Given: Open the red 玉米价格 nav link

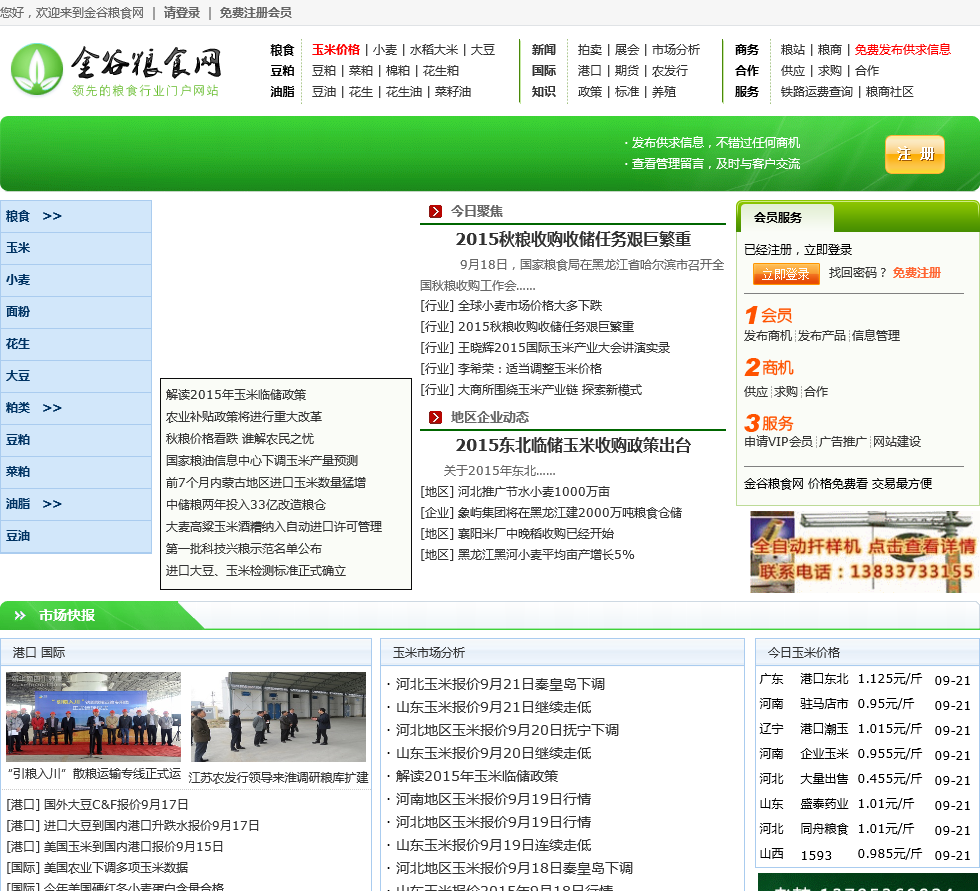Looking at the screenshot, I should pos(336,50).
